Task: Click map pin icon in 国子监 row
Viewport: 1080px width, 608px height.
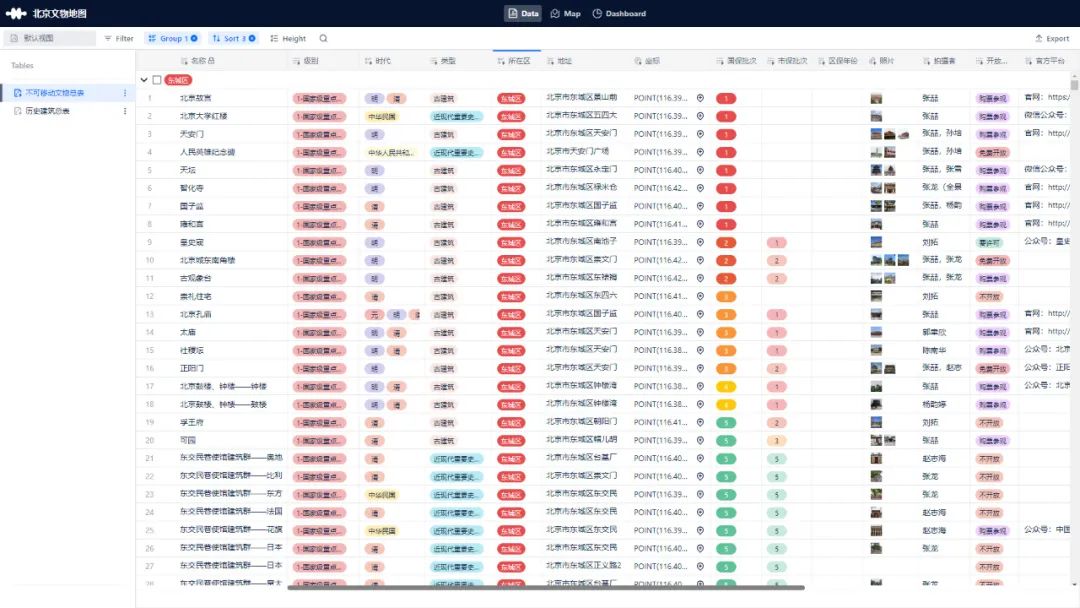Action: (x=700, y=206)
